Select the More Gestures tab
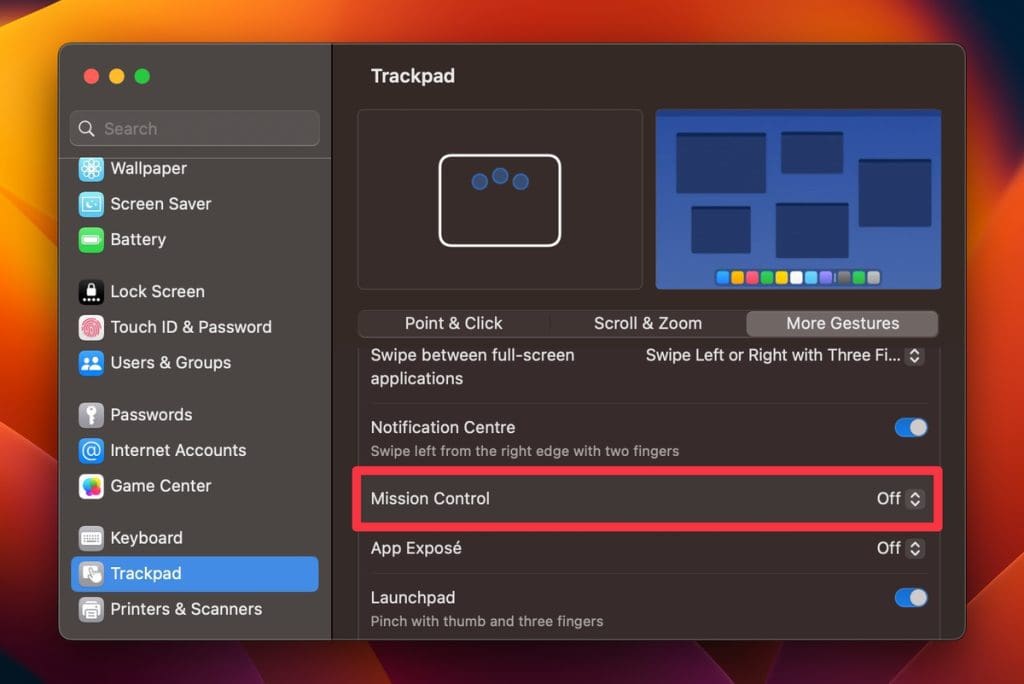 pyautogui.click(x=842, y=323)
